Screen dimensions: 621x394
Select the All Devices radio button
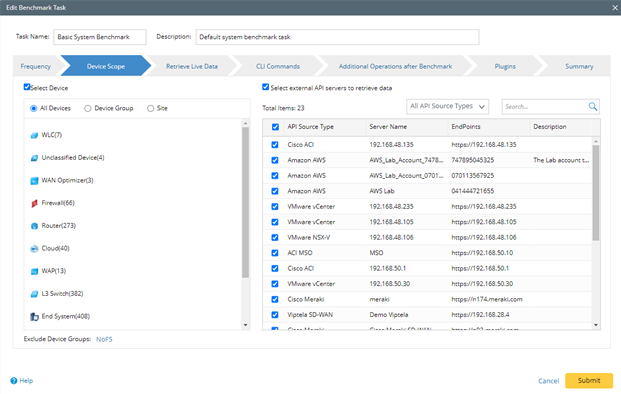click(34, 108)
